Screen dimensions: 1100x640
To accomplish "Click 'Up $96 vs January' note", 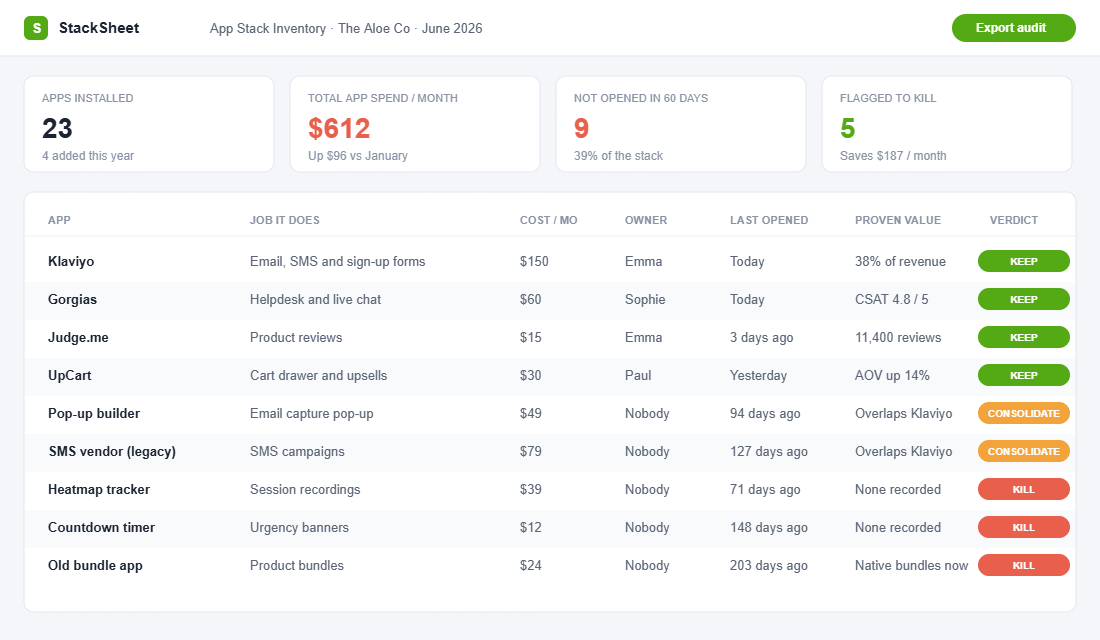I will coord(358,156).
